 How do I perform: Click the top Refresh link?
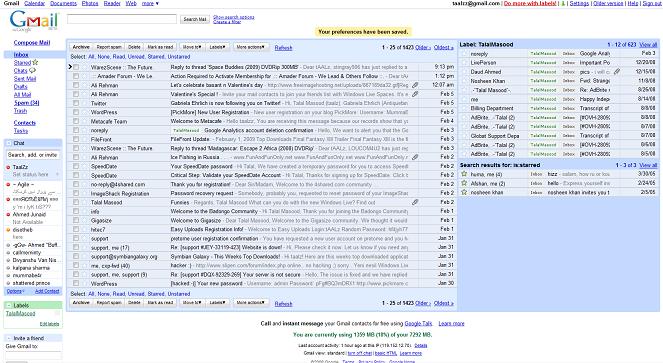click(283, 48)
